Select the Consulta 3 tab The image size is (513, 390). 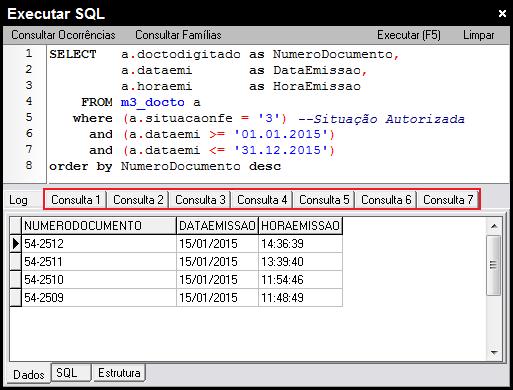pos(200,200)
